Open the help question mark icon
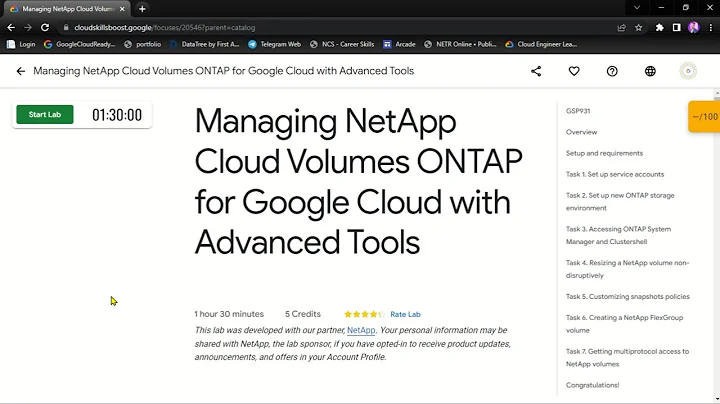Viewport: 720px width, 404px height. point(612,71)
